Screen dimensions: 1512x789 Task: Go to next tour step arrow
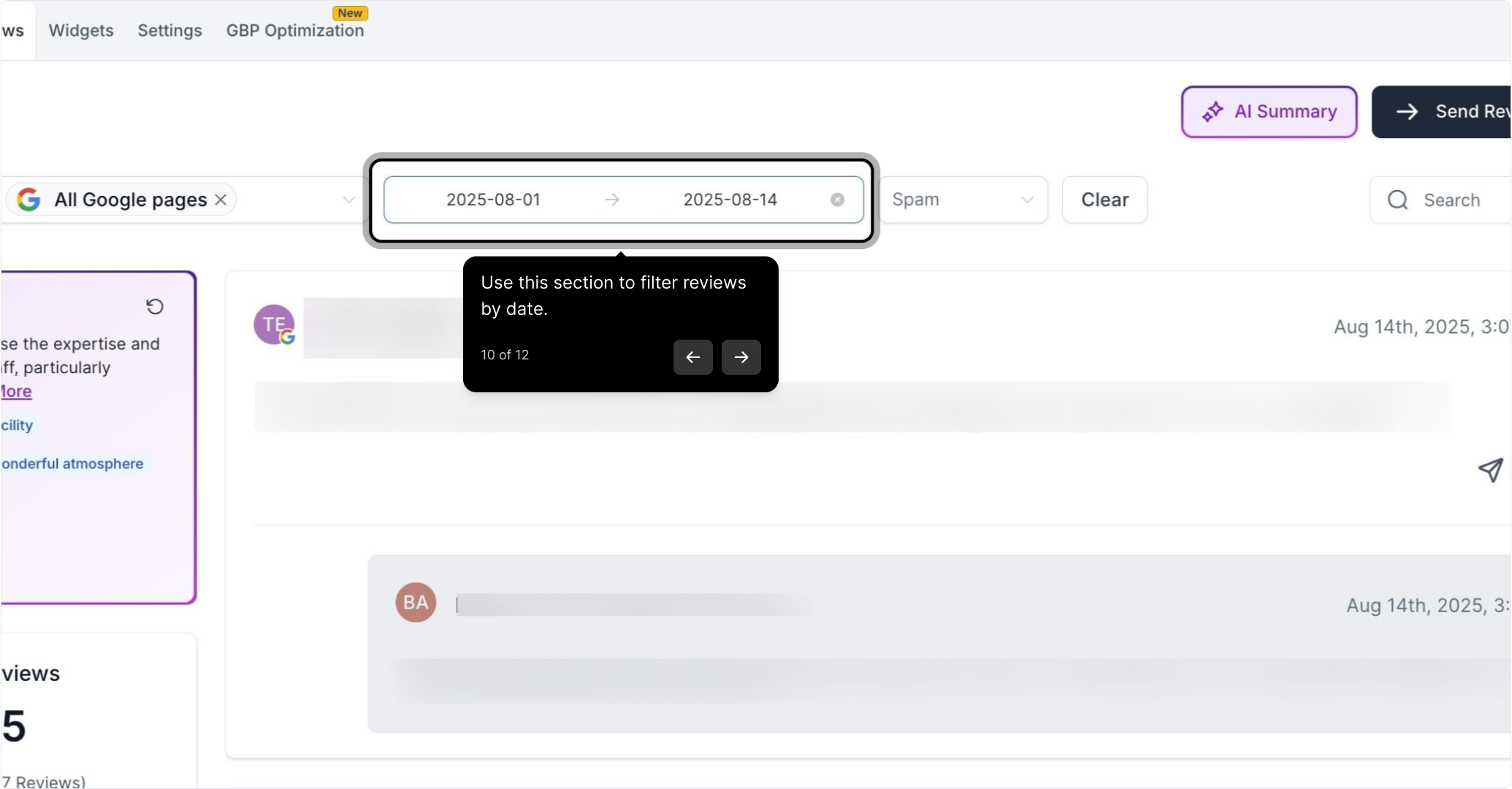(x=741, y=357)
